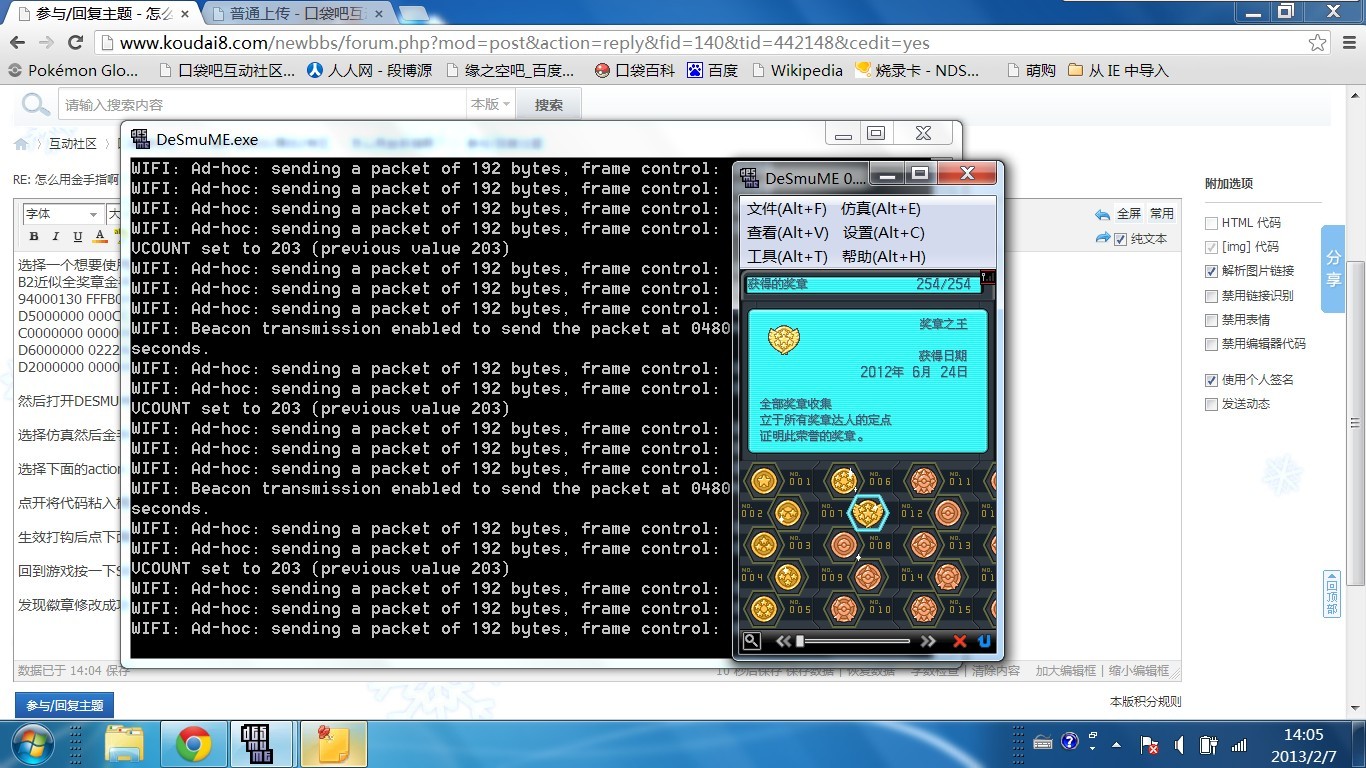Open 文件(Alt+F) menu in DeSmuME

tap(787, 209)
